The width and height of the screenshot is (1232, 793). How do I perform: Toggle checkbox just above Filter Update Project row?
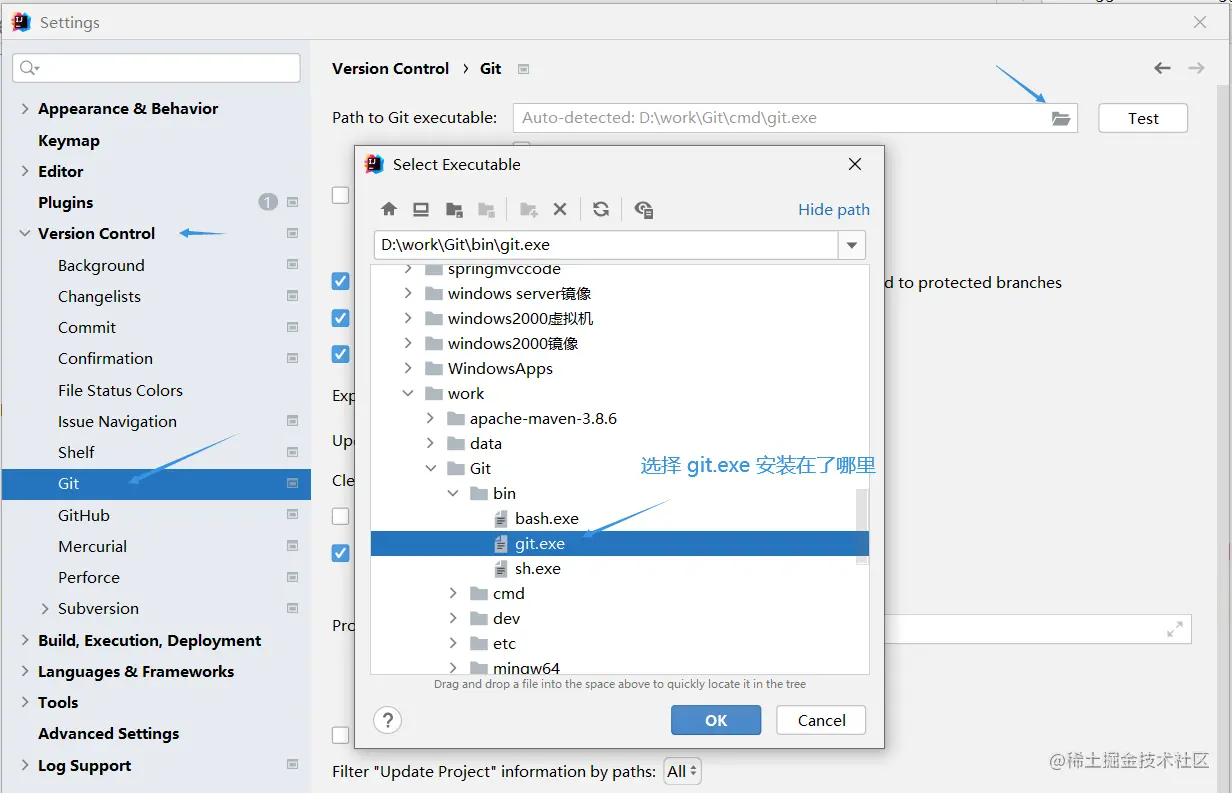click(x=341, y=735)
